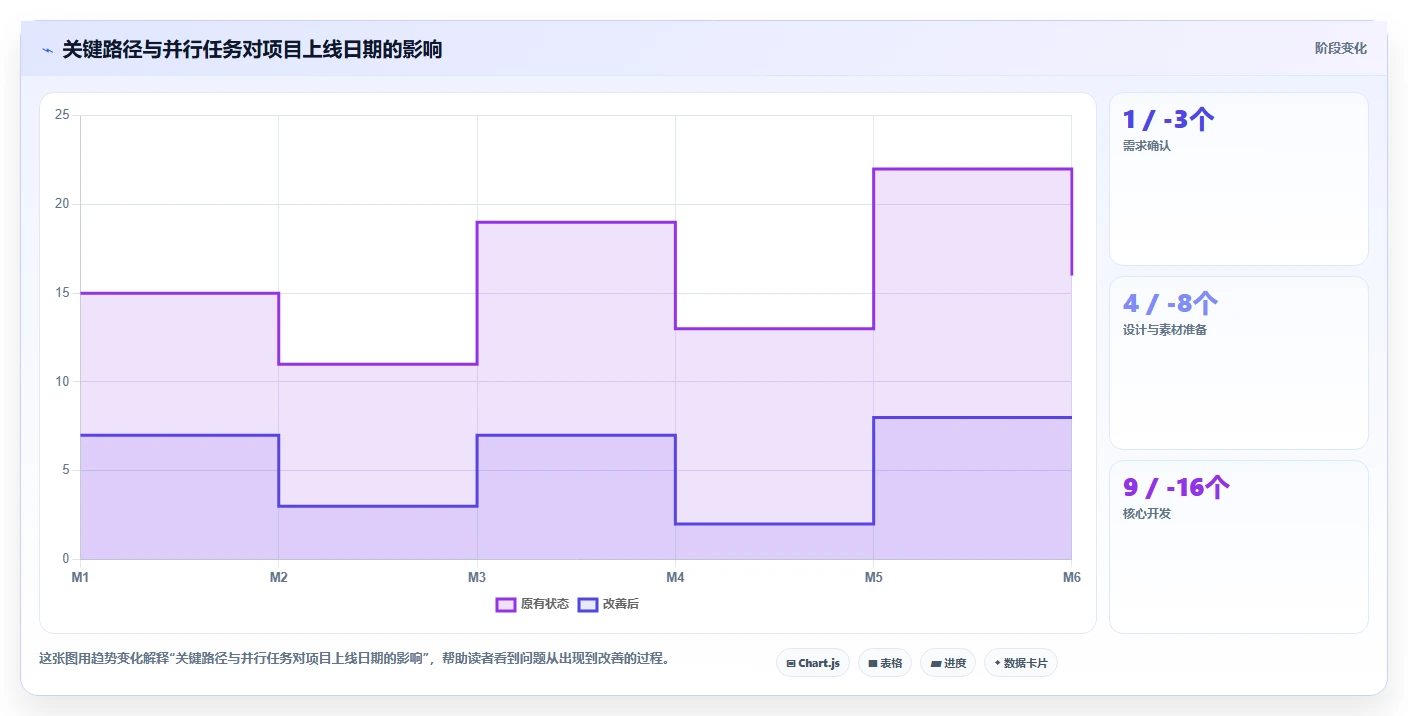Image resolution: width=1408 pixels, height=716 pixels.
Task: Click the Chart.js pill button
Action: (813, 663)
